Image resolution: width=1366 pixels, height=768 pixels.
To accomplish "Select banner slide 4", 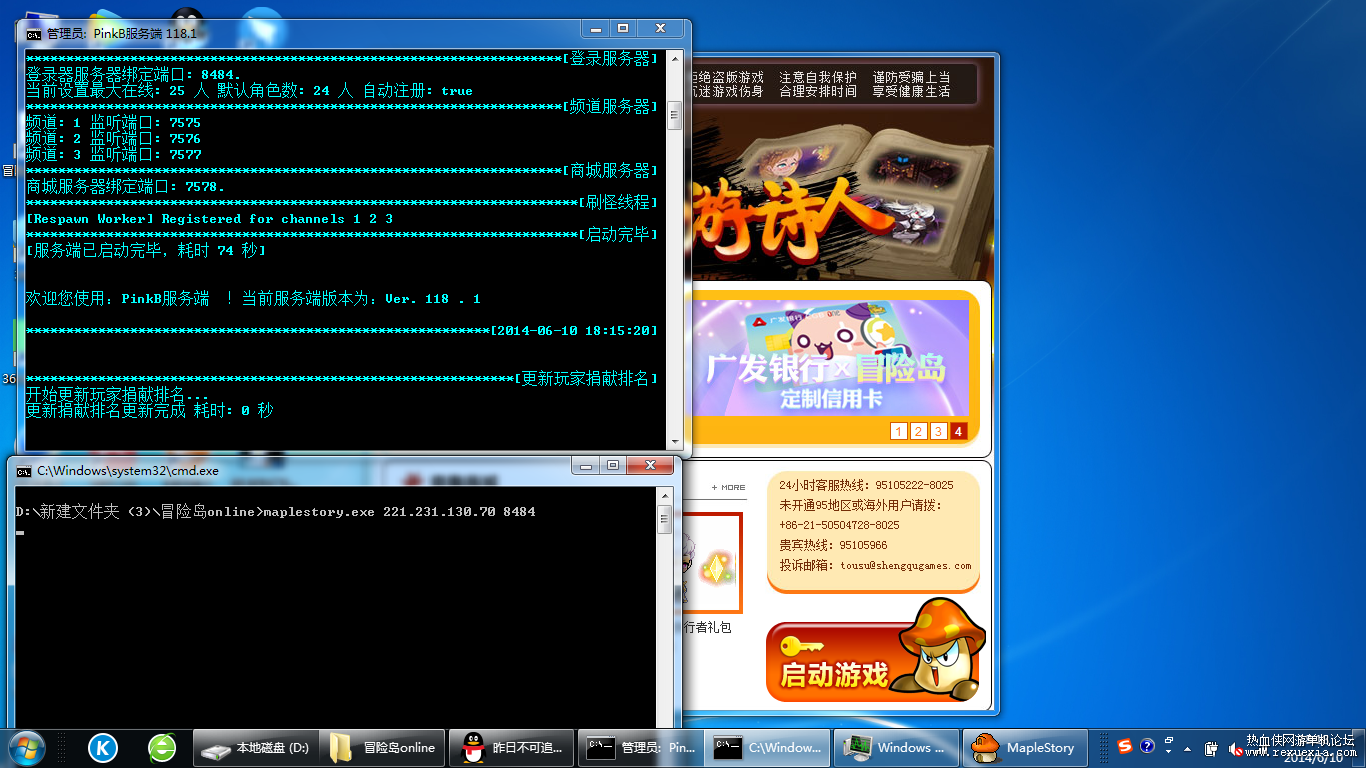I will 959,431.
